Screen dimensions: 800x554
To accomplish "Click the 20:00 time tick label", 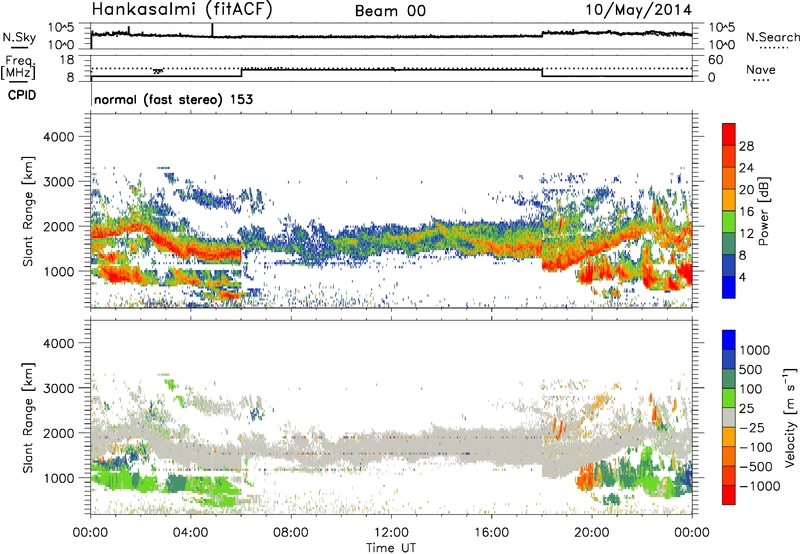I will point(591,533).
